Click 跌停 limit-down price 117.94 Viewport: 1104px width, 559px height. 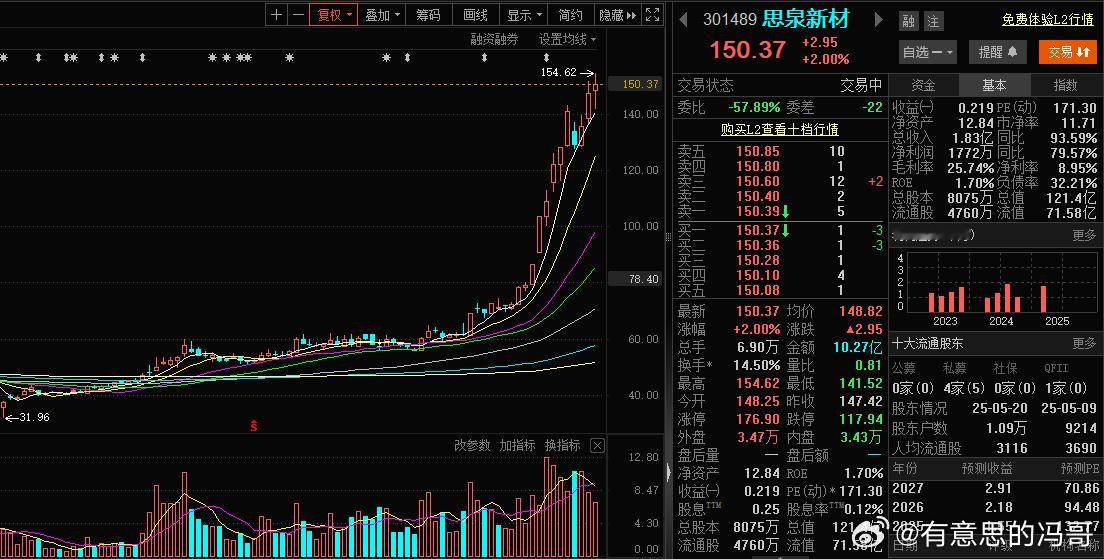coord(860,420)
